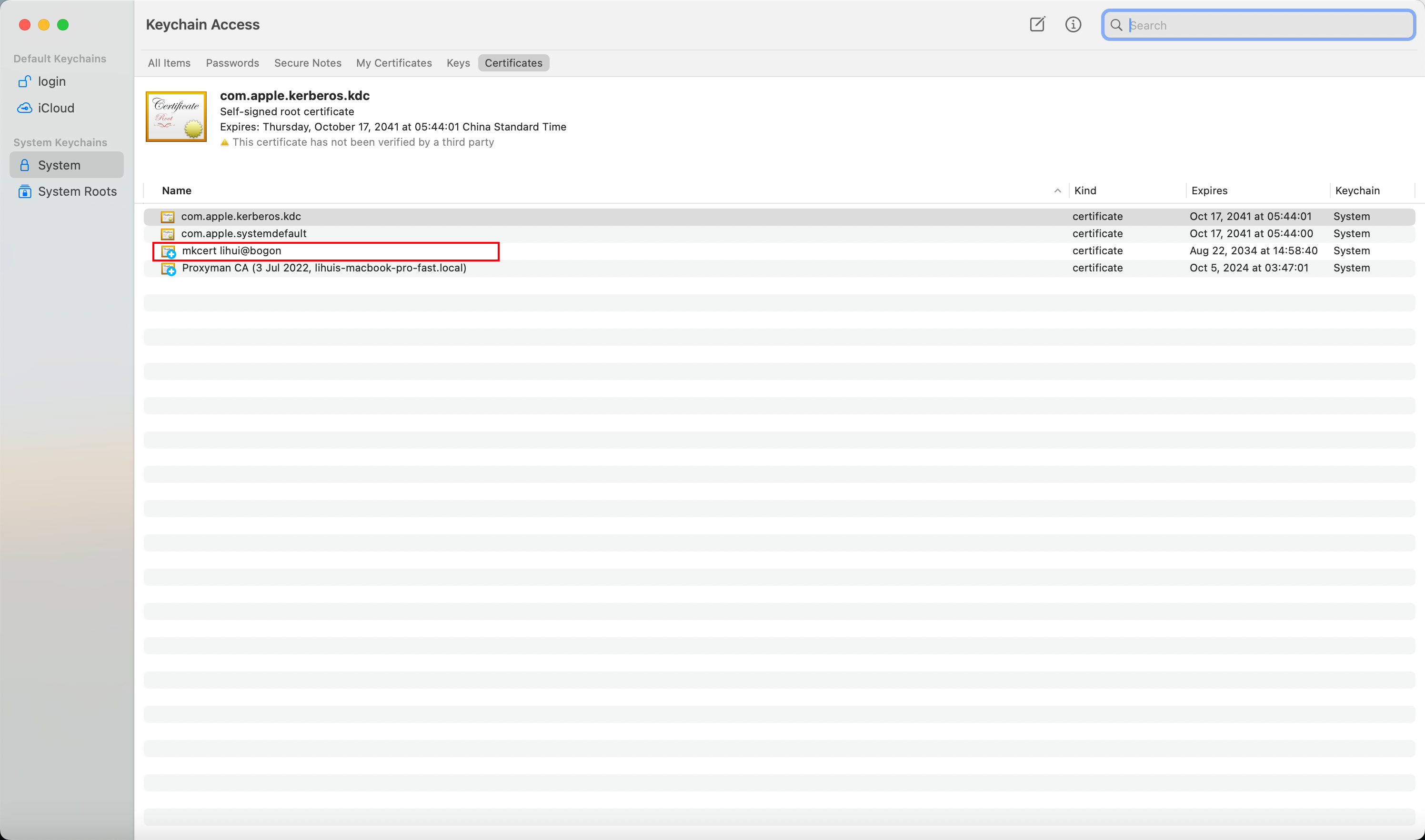Viewport: 1425px width, 840px height.
Task: Click Kind cell of com.apple.systemdefault row
Action: (x=1097, y=233)
